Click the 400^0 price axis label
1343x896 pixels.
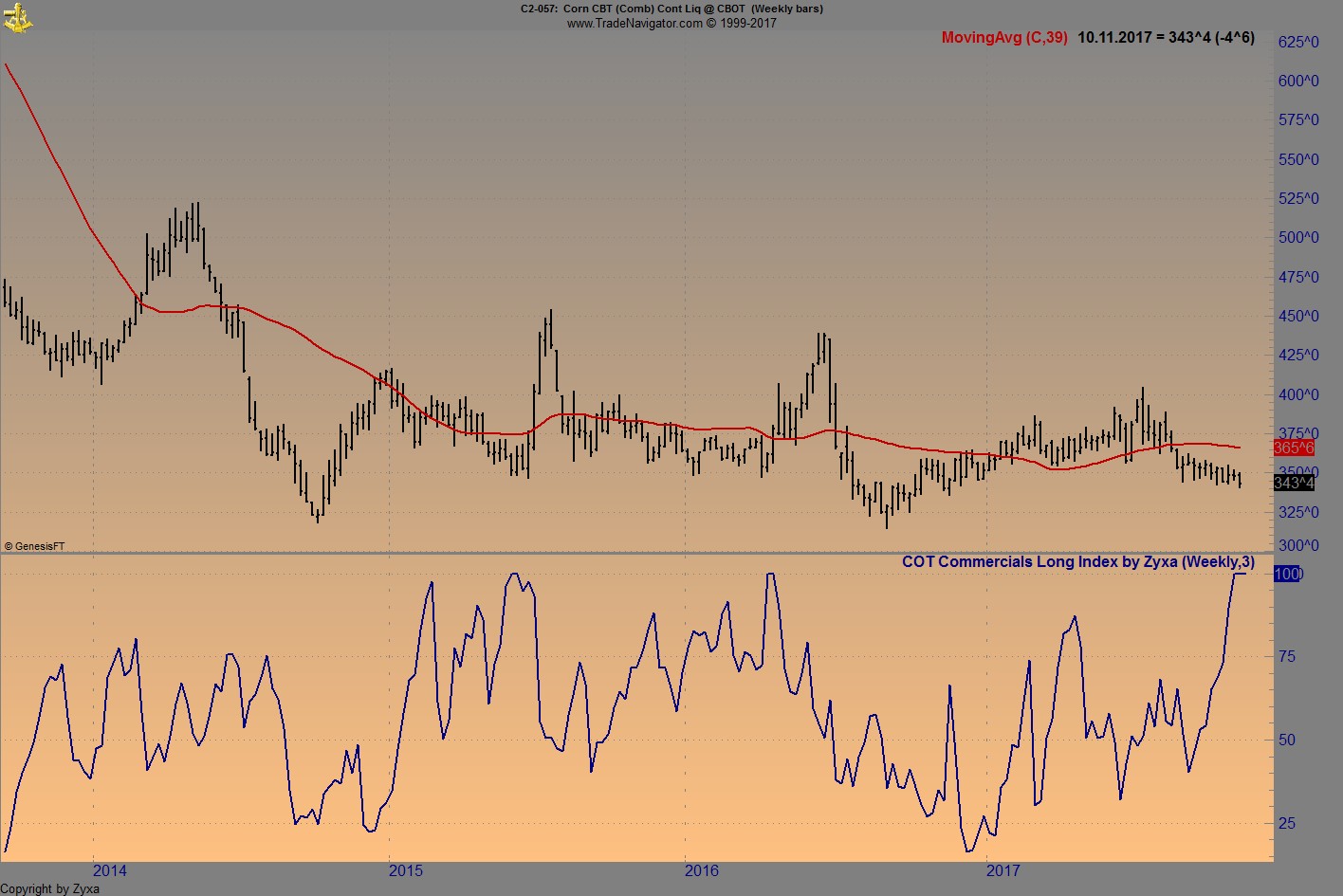1298,394
